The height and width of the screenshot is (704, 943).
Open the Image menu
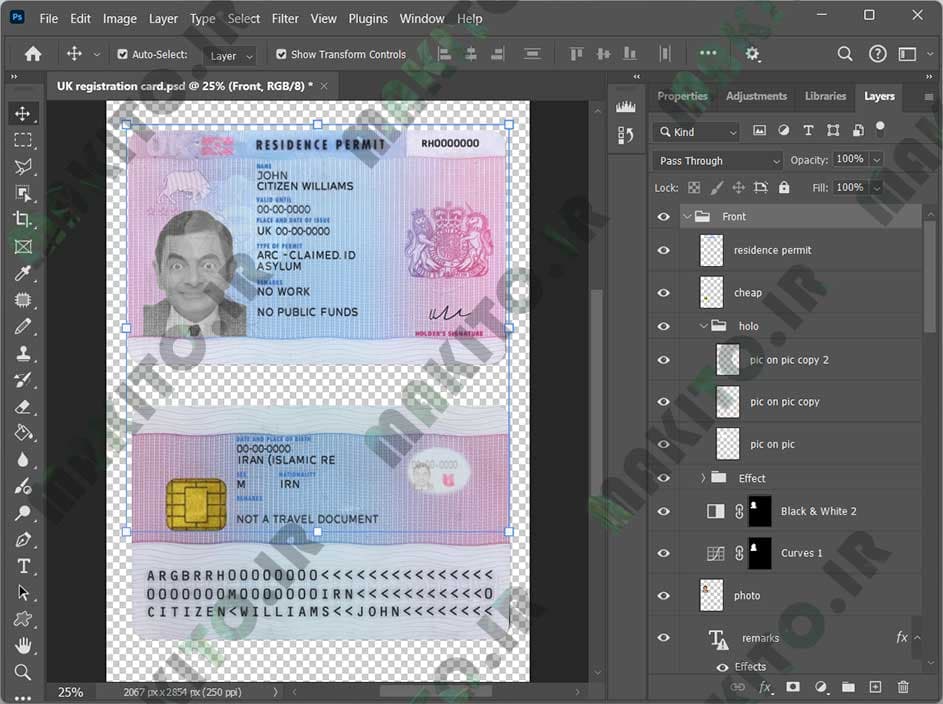tap(120, 19)
